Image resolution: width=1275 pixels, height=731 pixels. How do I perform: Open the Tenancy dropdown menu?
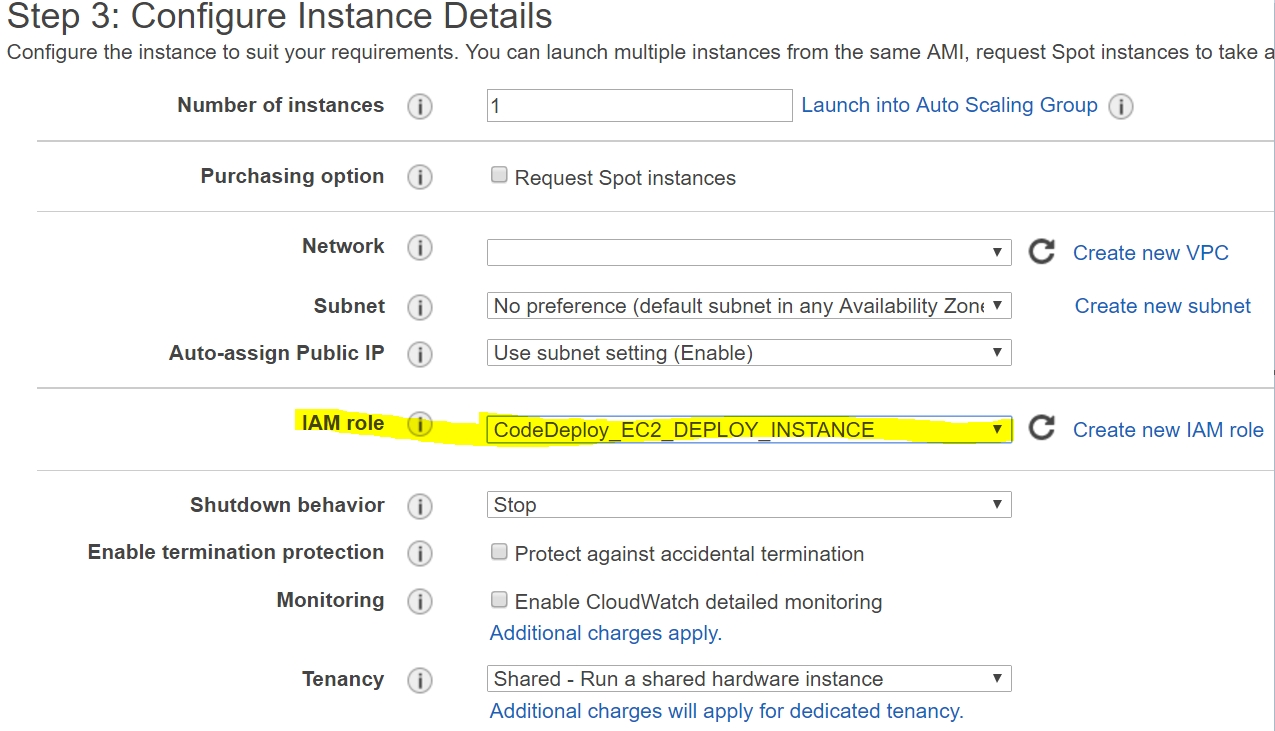pyautogui.click(x=748, y=679)
